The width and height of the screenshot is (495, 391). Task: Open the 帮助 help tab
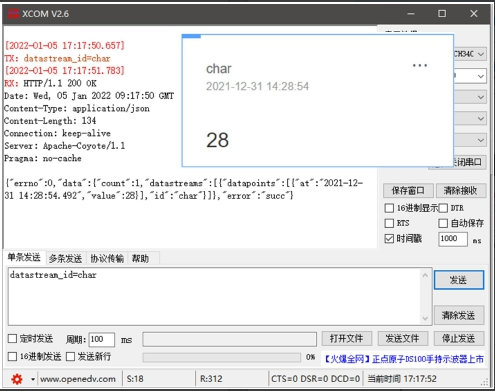(140, 258)
